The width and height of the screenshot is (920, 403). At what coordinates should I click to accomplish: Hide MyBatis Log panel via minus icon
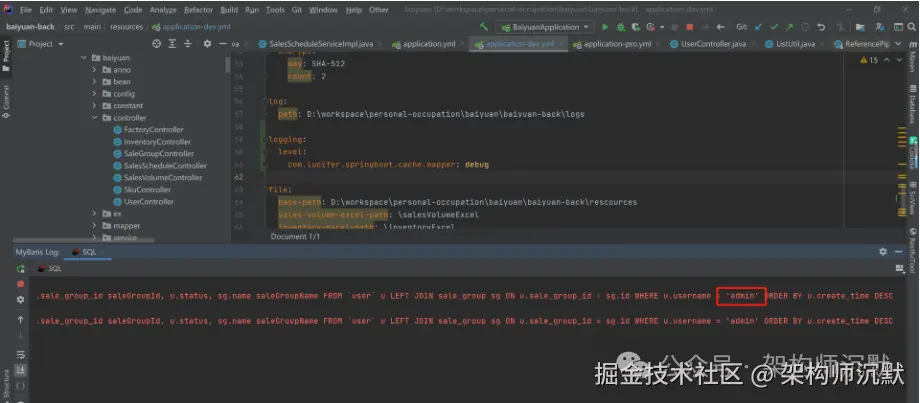pos(898,252)
